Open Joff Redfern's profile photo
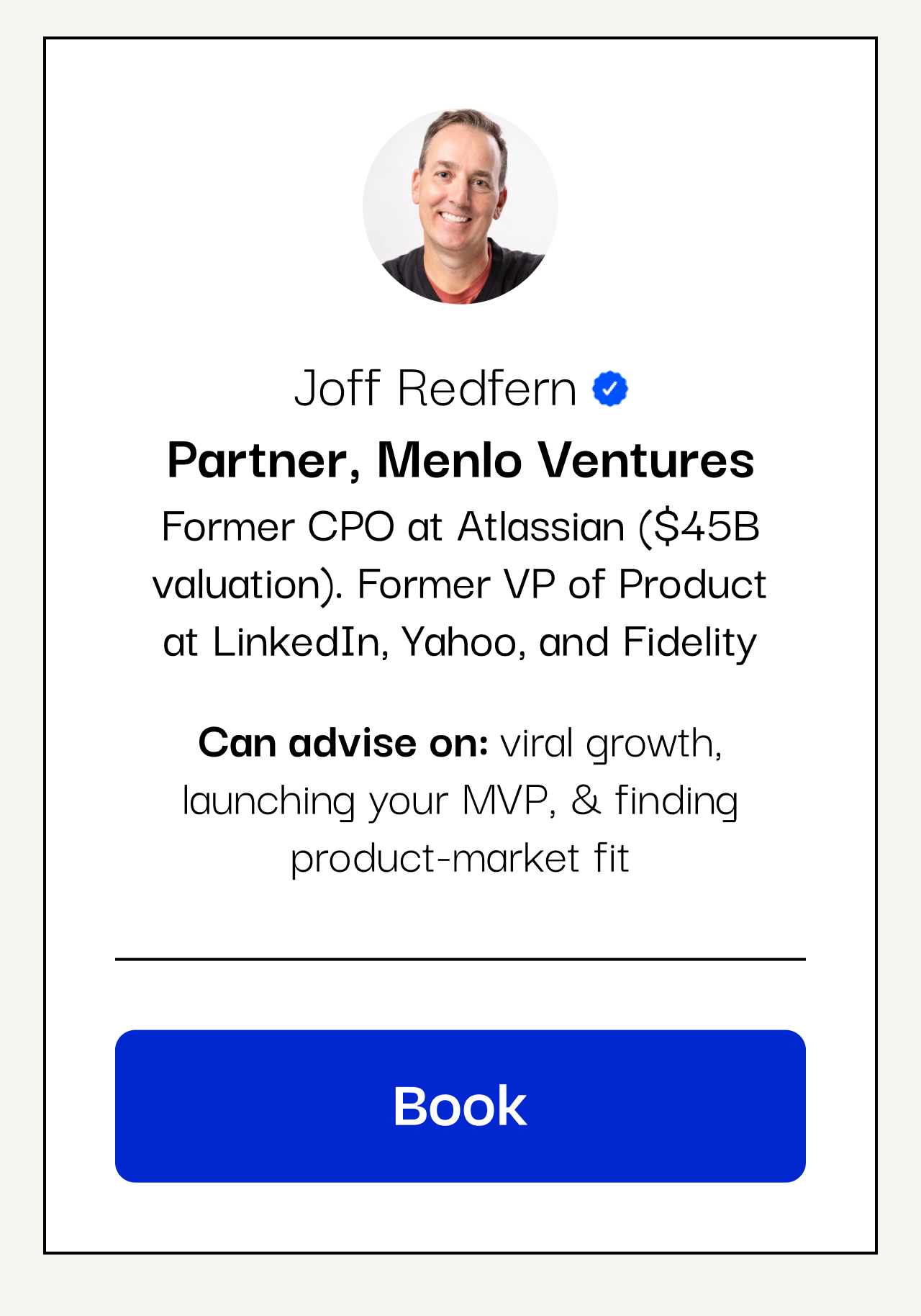This screenshot has width=921, height=1316. coord(460,207)
